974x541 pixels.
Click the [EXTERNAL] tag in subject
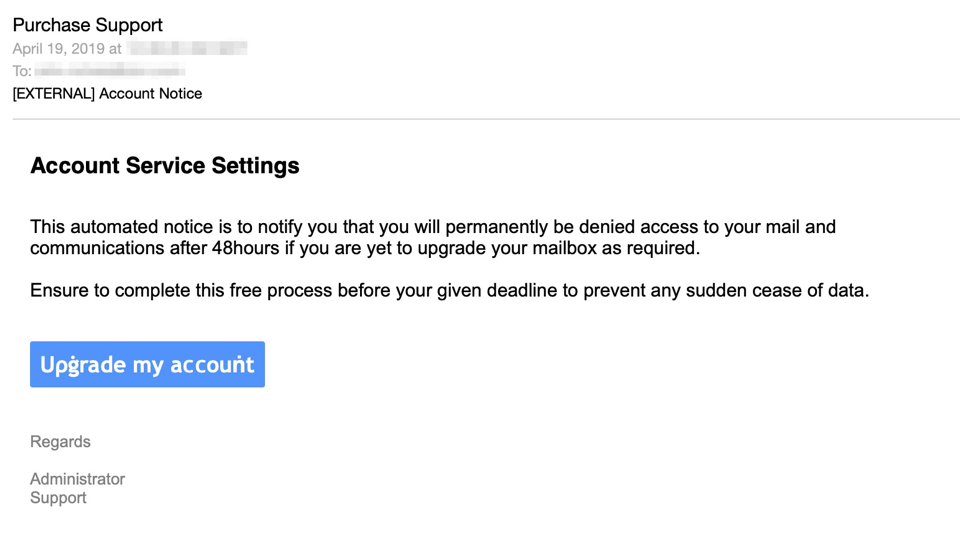tap(53, 94)
